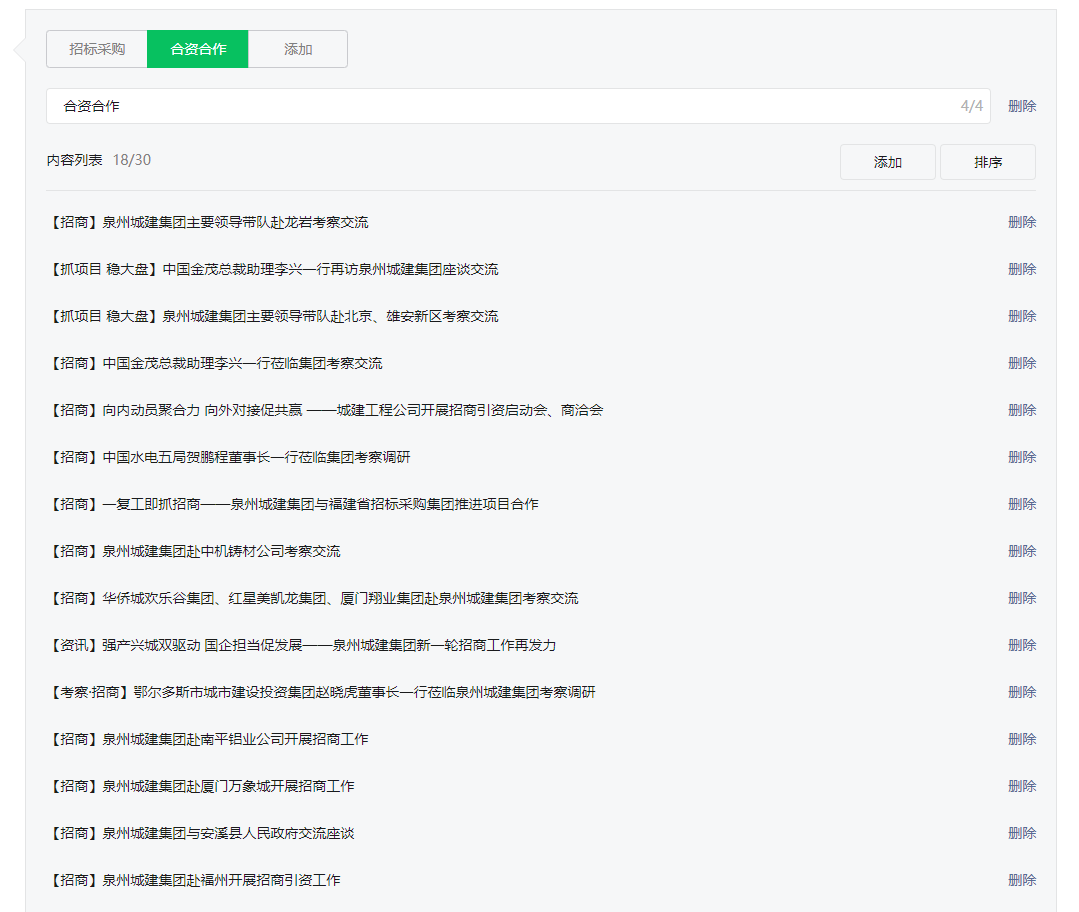This screenshot has width=1079, height=912.
Task: Delete the 华侨城欢乐谷集团 article entry
Action: click(1021, 598)
